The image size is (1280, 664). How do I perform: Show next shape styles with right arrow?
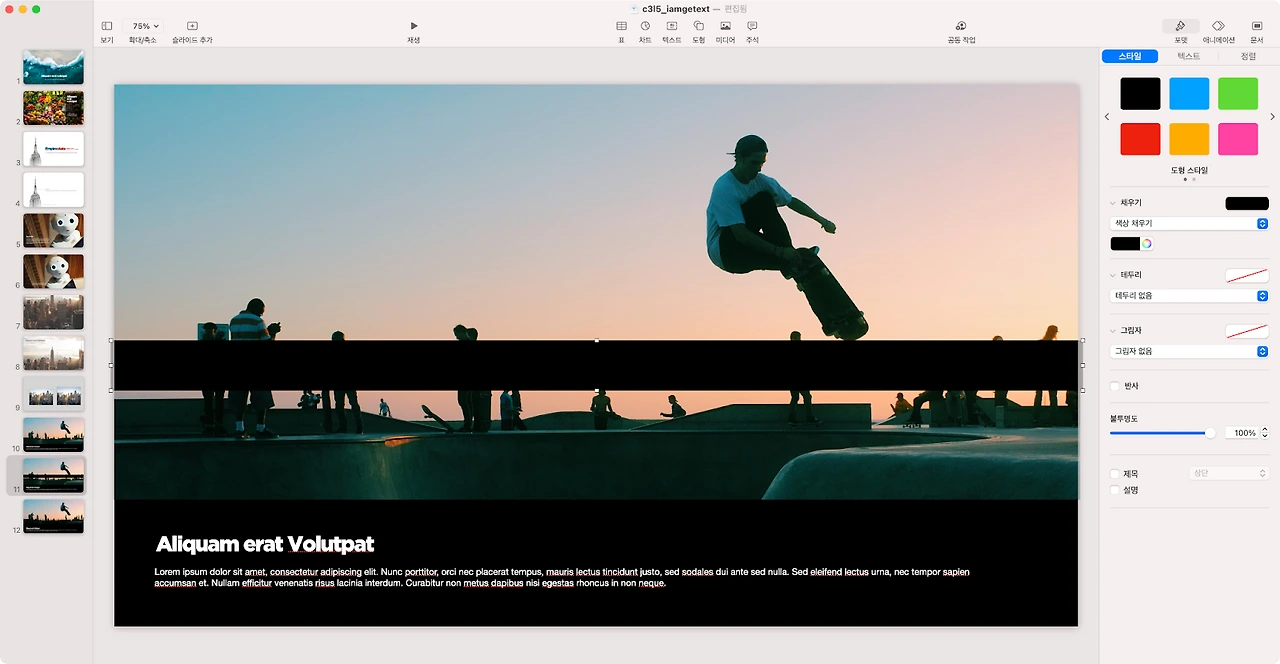pyautogui.click(x=1272, y=117)
